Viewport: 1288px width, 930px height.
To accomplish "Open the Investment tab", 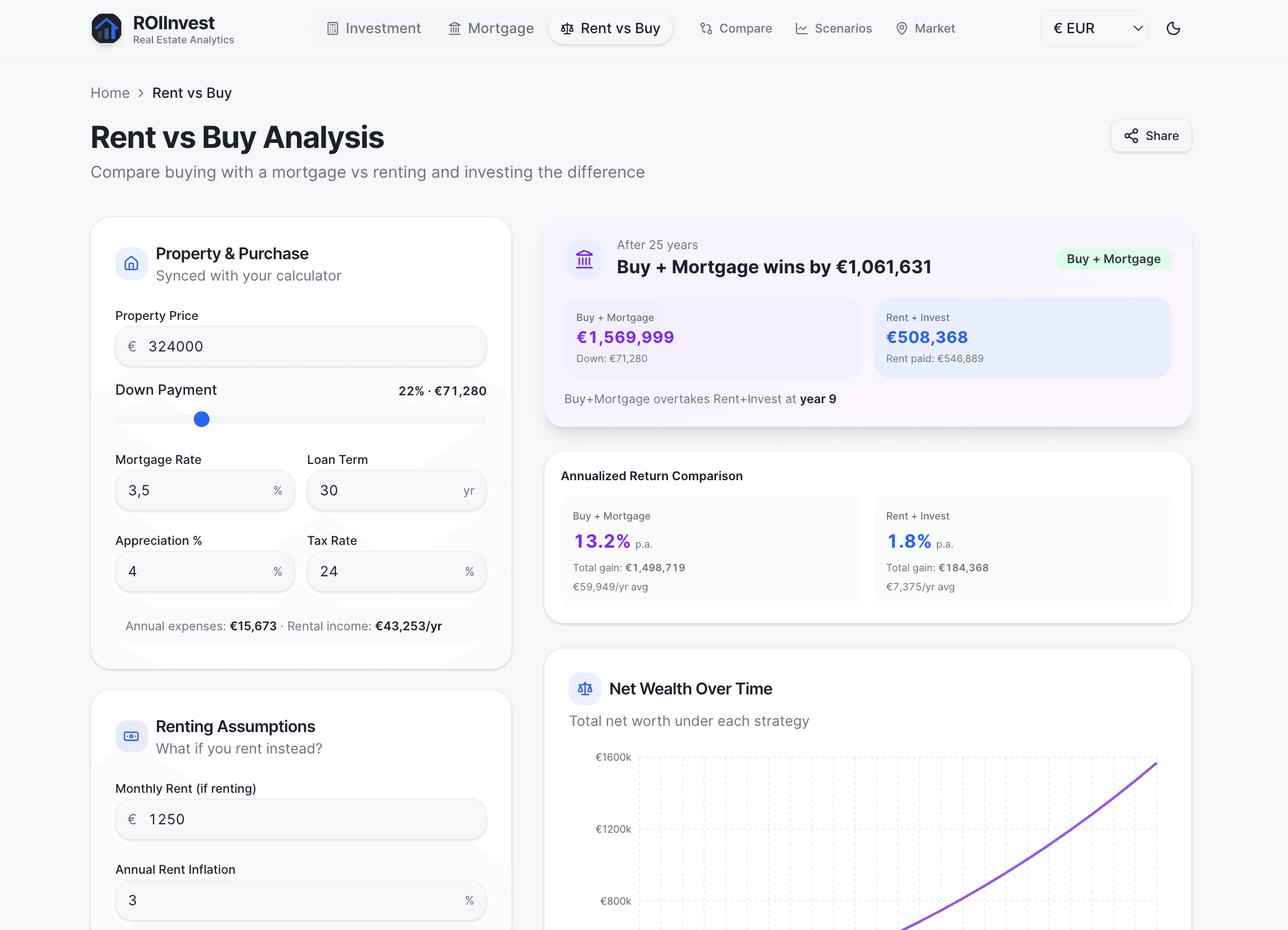I will coord(373,28).
